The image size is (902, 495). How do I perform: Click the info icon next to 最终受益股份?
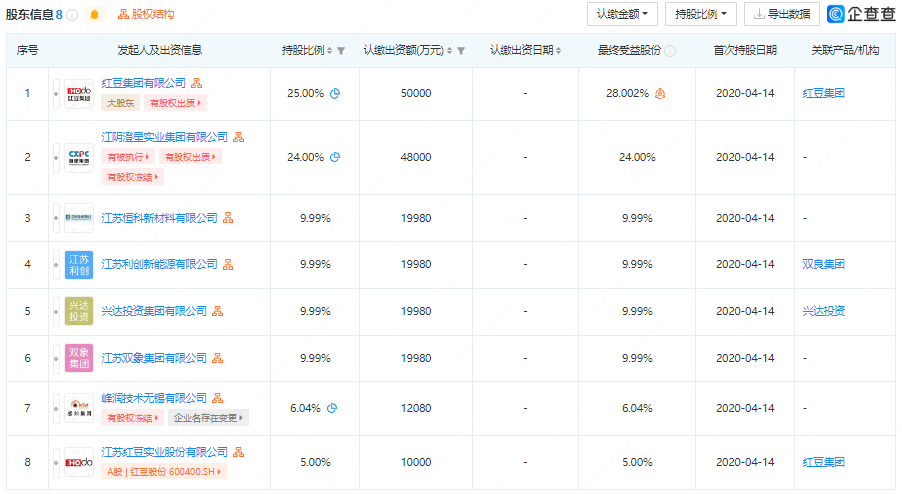[670, 51]
